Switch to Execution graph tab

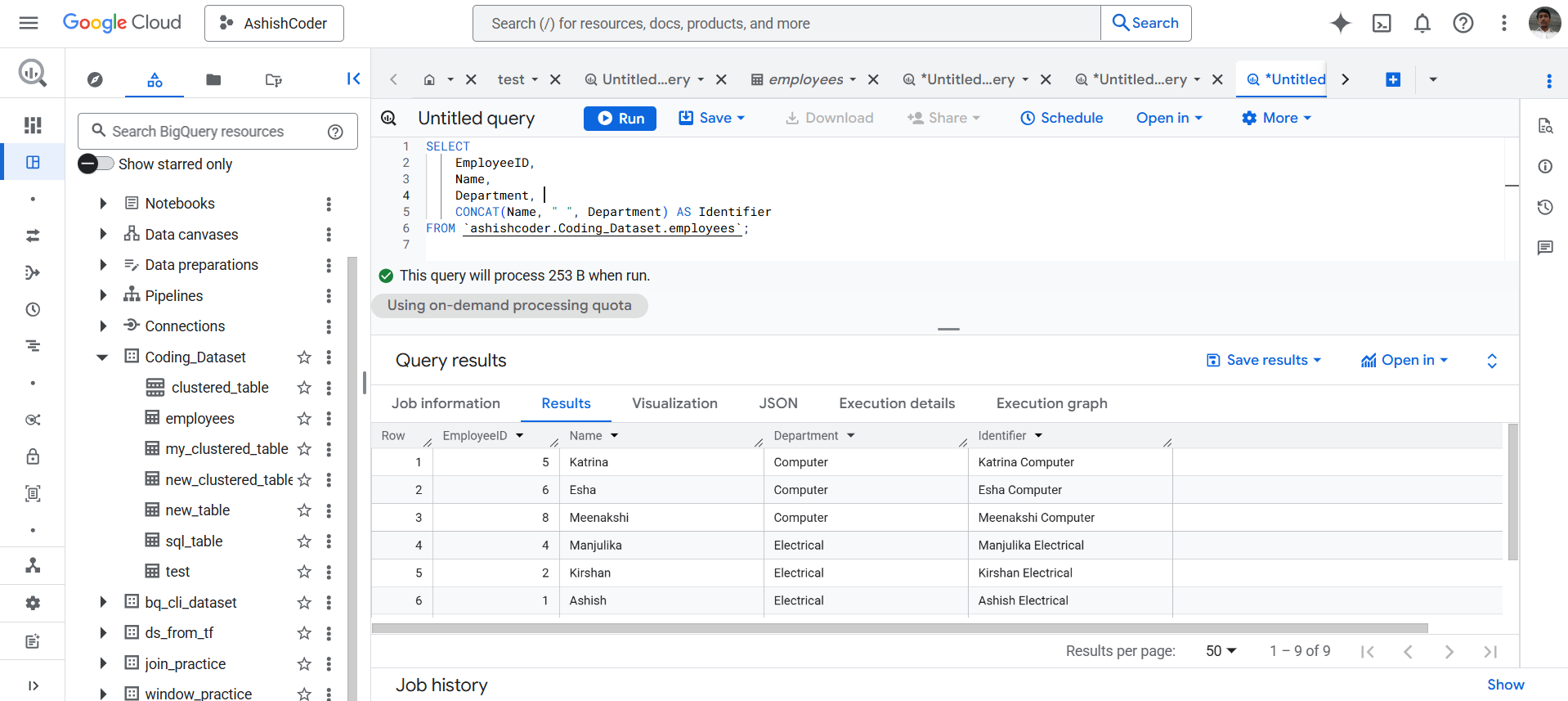(x=1051, y=403)
